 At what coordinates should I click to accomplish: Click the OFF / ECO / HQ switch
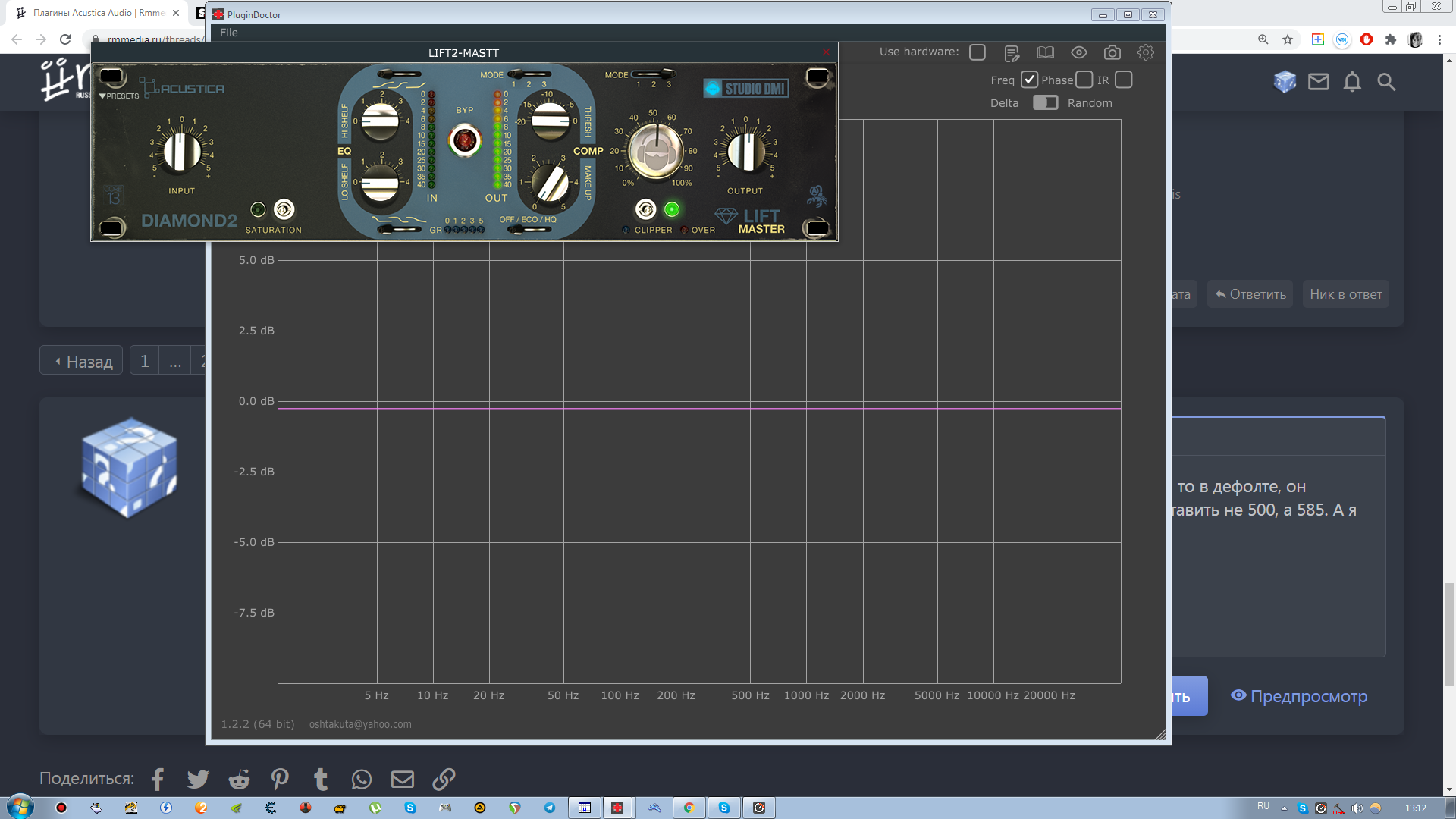529,229
